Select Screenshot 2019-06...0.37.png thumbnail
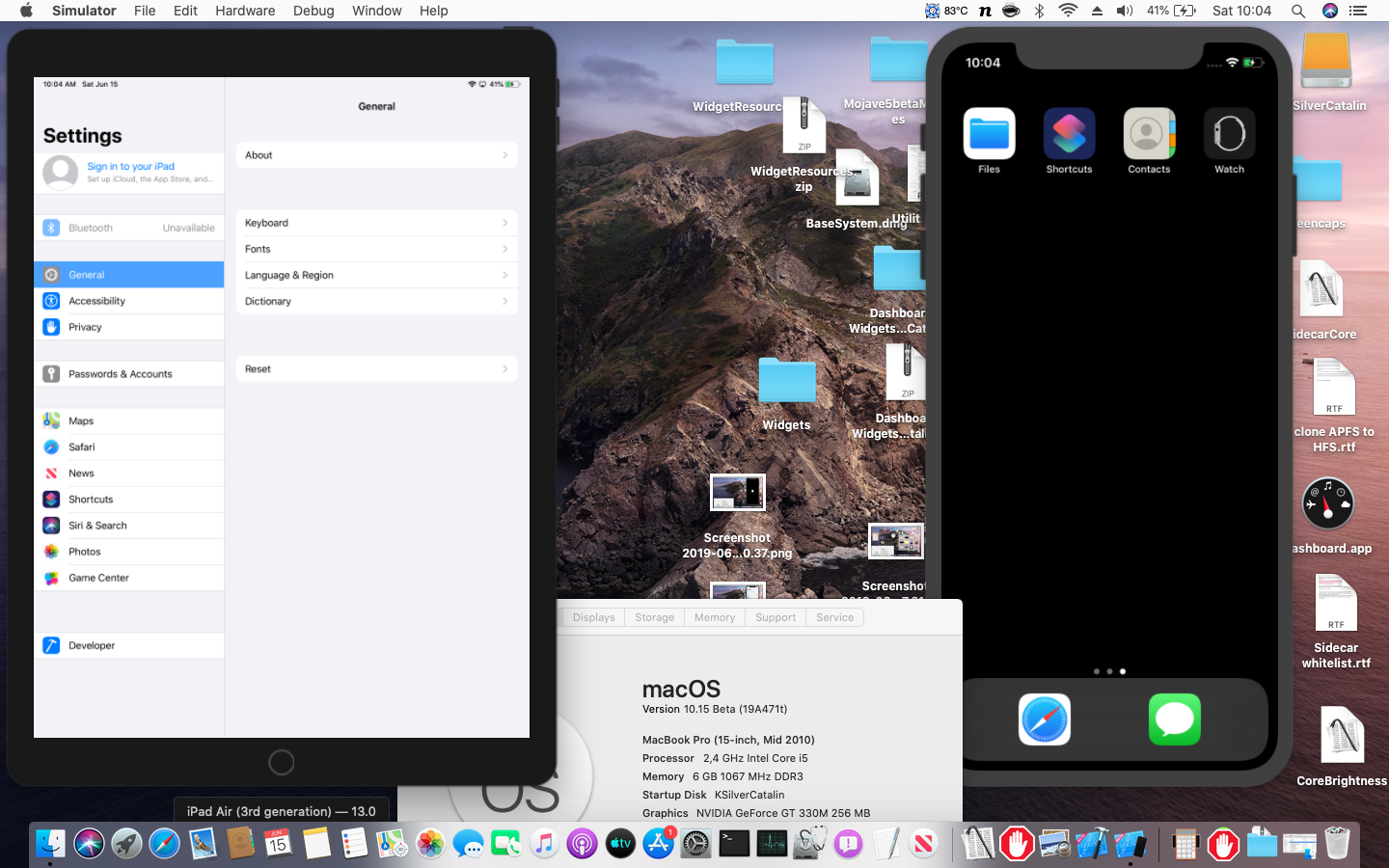The height and width of the screenshot is (868, 1389). 738,493
